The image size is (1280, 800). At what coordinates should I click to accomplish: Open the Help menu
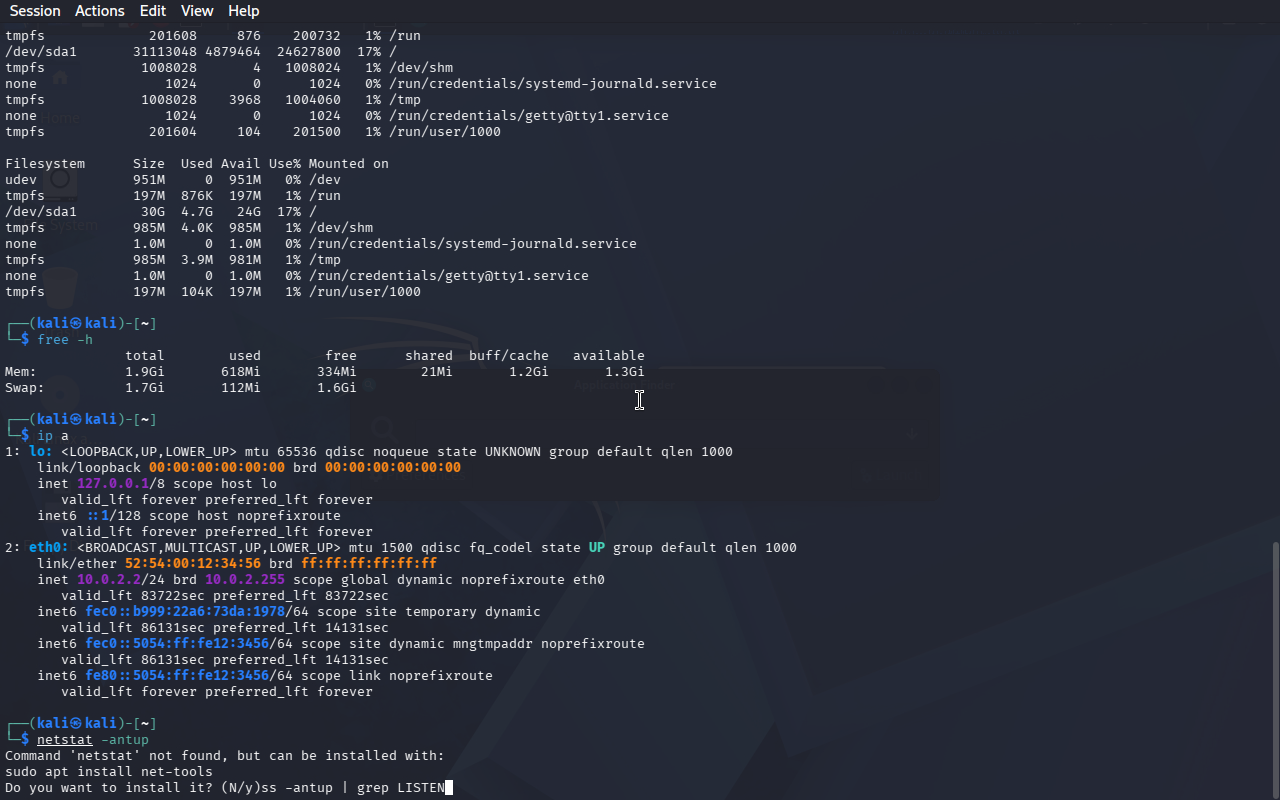(x=244, y=11)
